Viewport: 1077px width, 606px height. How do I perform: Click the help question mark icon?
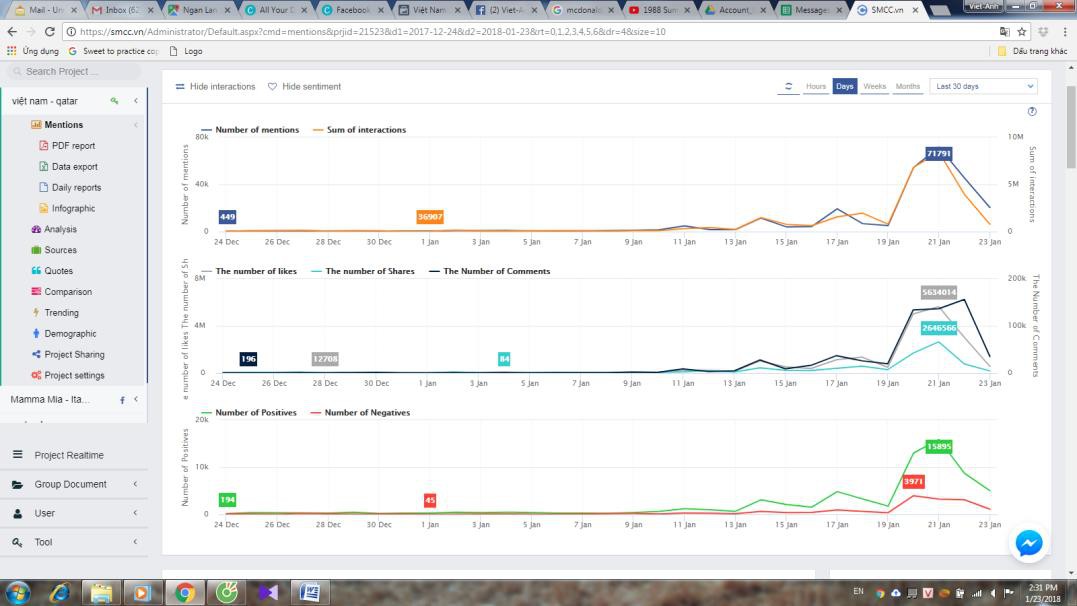1032,112
